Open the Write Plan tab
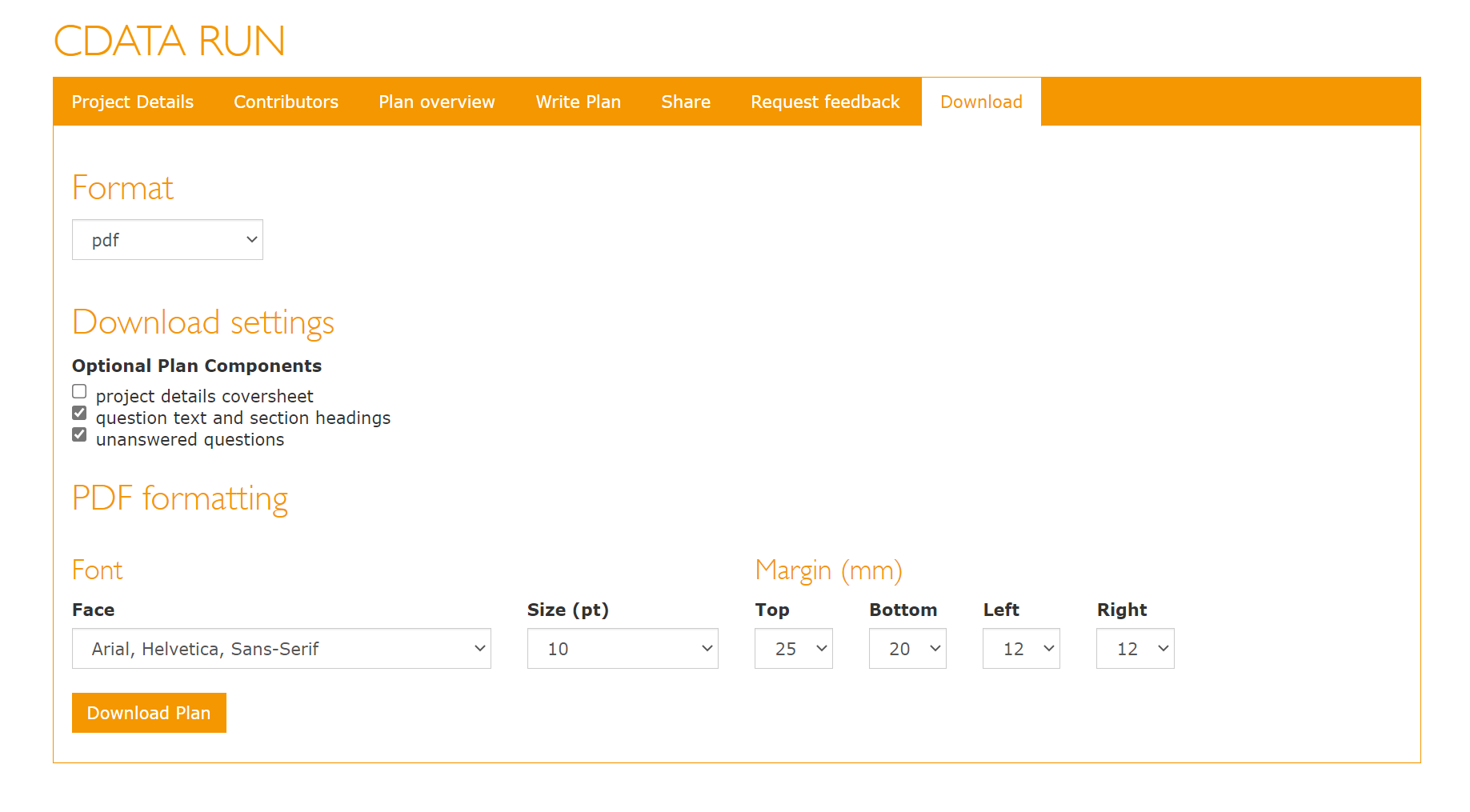The height and width of the screenshot is (812, 1470). (x=578, y=102)
